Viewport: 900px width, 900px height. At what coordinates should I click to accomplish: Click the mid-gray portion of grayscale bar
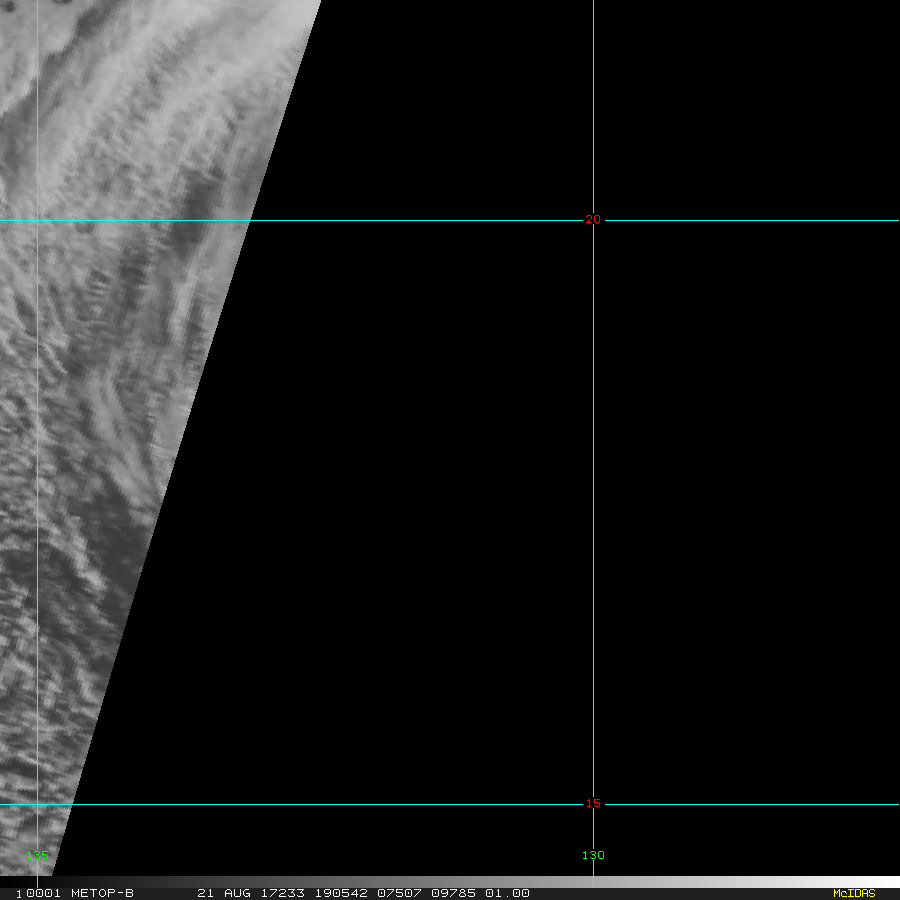click(450, 881)
